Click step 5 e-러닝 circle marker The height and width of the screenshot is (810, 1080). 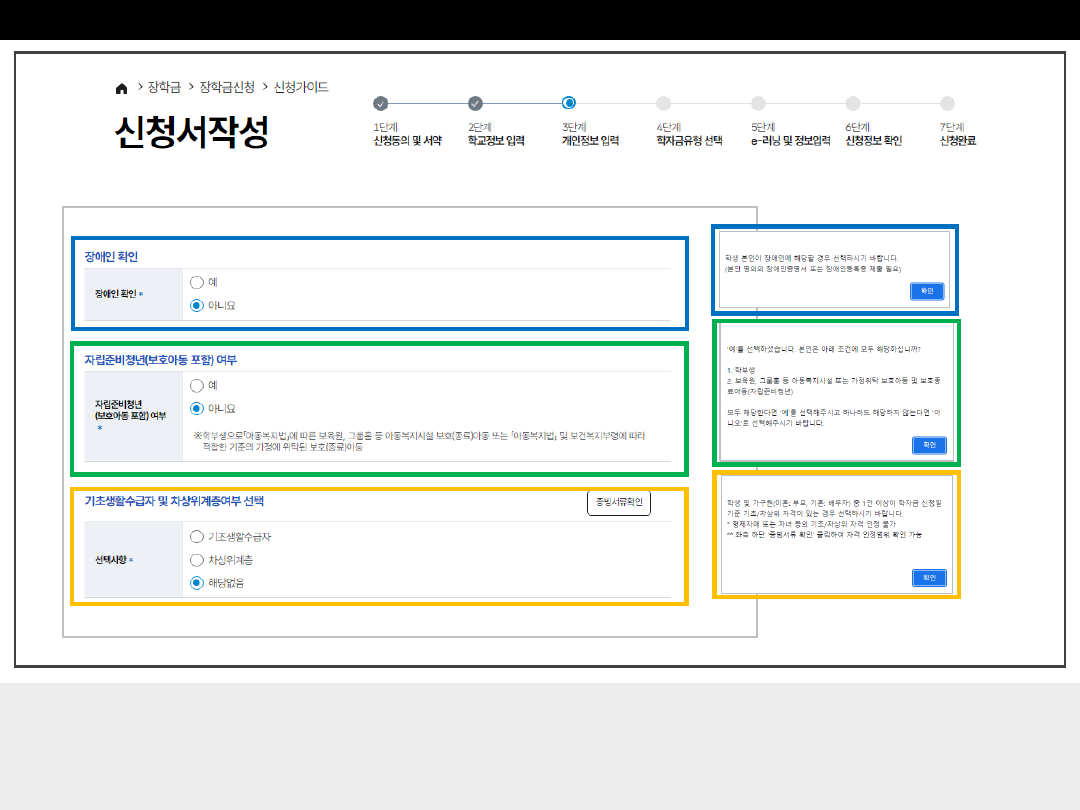tap(758, 103)
